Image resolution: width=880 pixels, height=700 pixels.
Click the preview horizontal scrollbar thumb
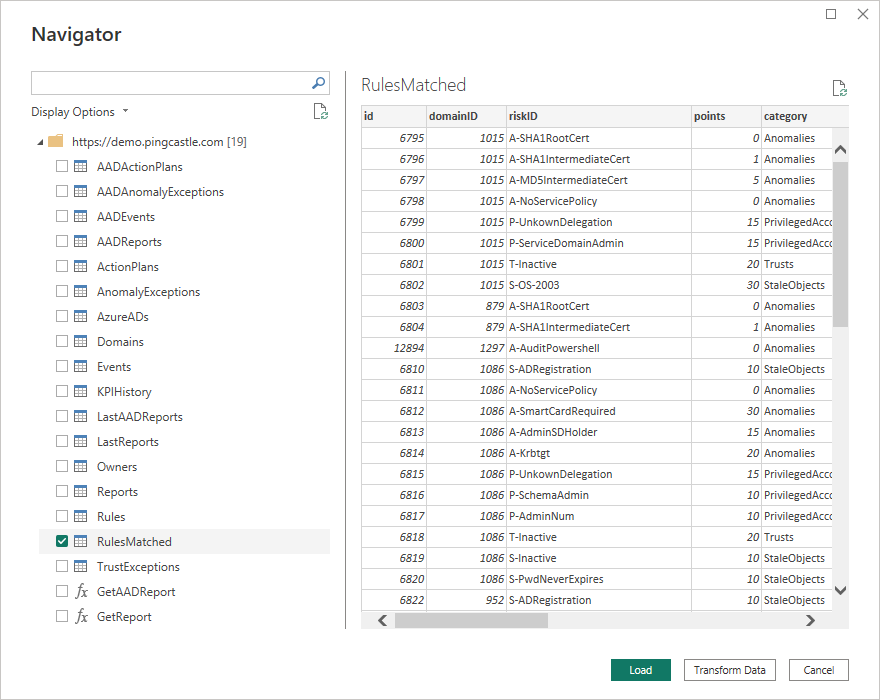[471, 620]
